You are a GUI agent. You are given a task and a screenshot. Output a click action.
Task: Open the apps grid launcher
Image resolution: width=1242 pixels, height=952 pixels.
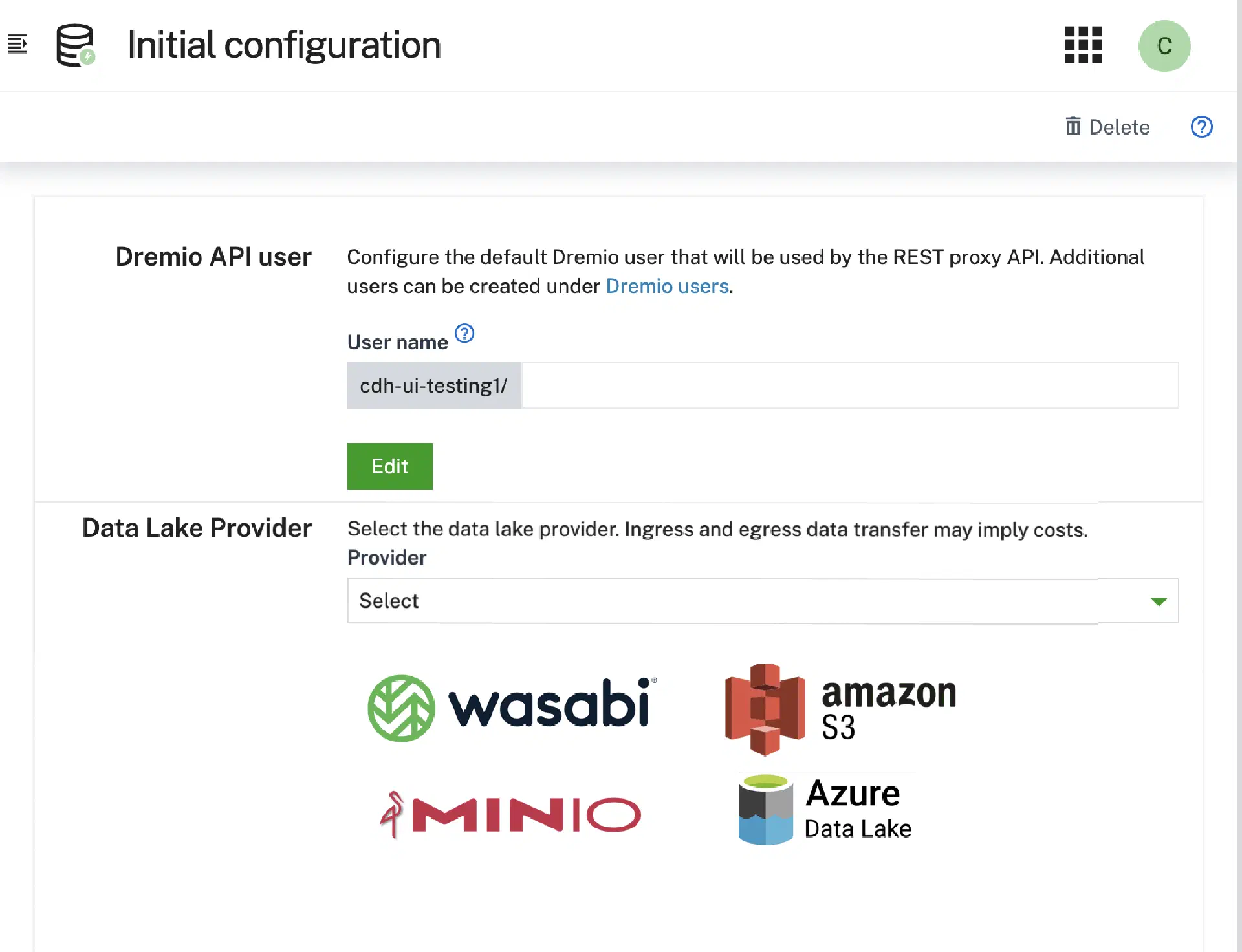tap(1084, 45)
